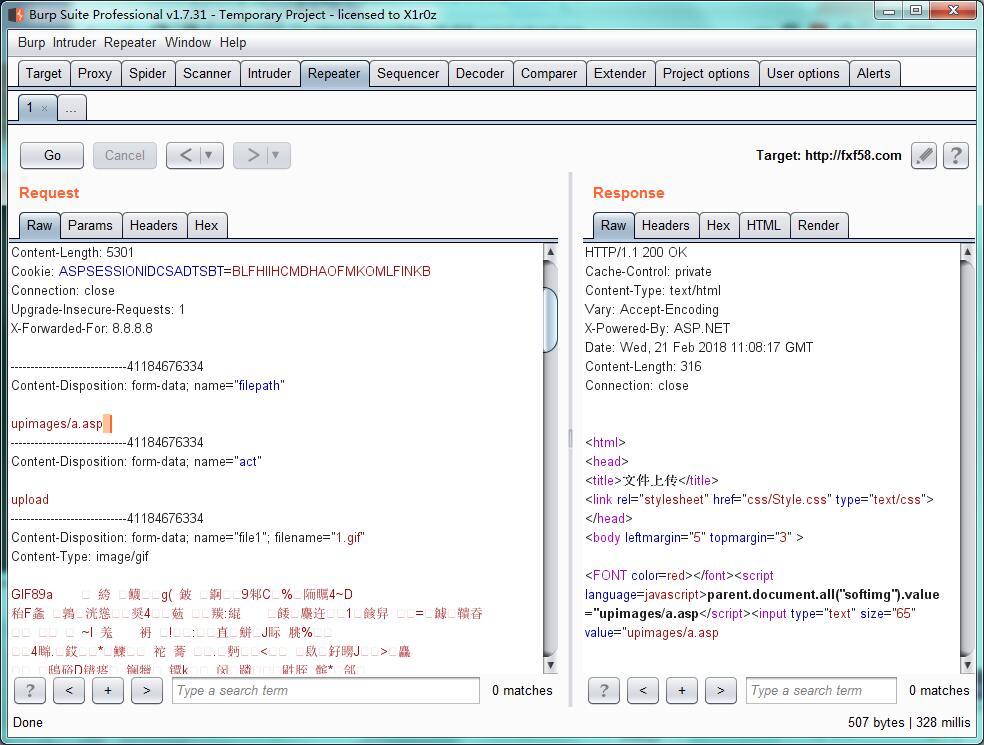Switch to the Comparer tab
Image resolution: width=984 pixels, height=745 pixels.
point(549,73)
